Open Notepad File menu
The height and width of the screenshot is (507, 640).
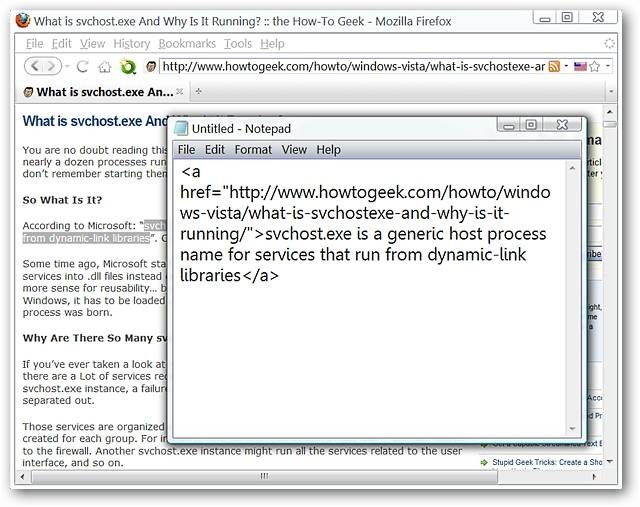coord(186,149)
